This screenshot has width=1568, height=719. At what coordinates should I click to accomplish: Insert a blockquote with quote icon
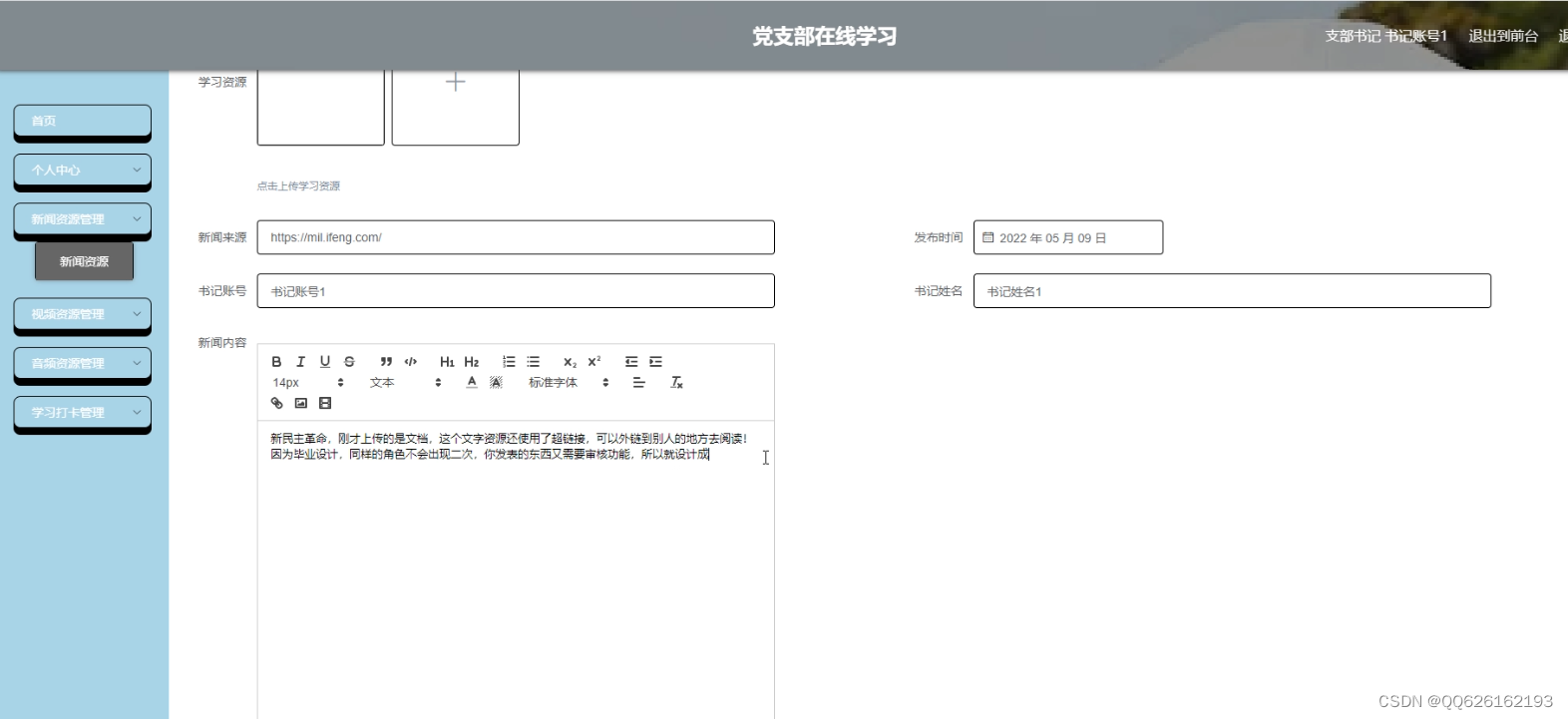386,362
